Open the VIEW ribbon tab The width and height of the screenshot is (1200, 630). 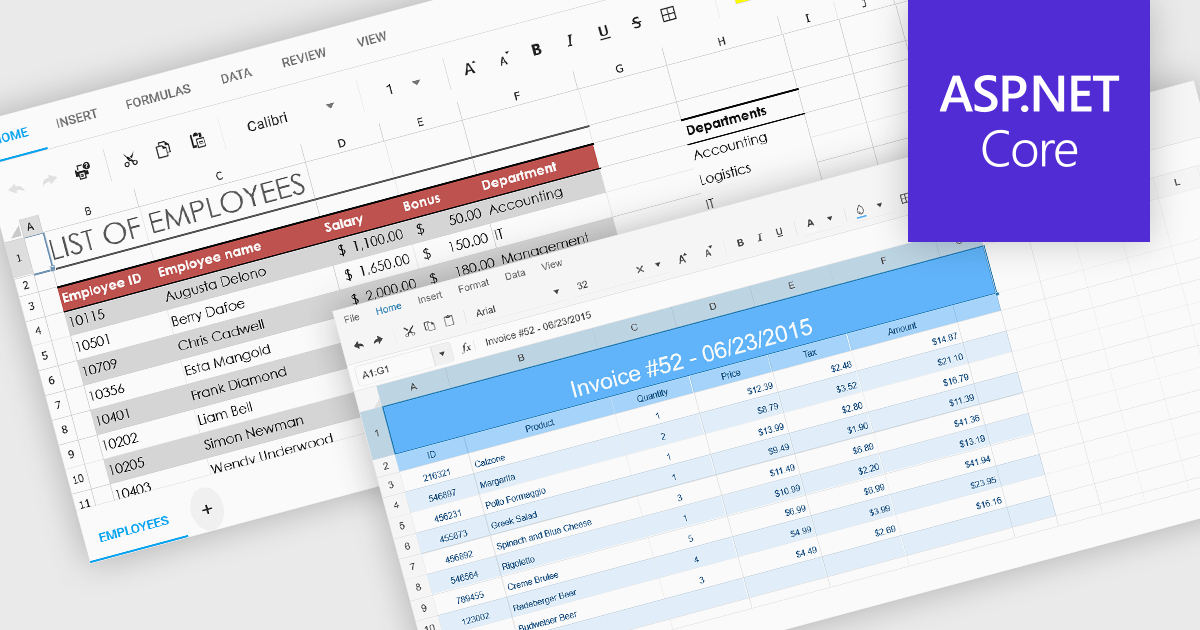(371, 39)
